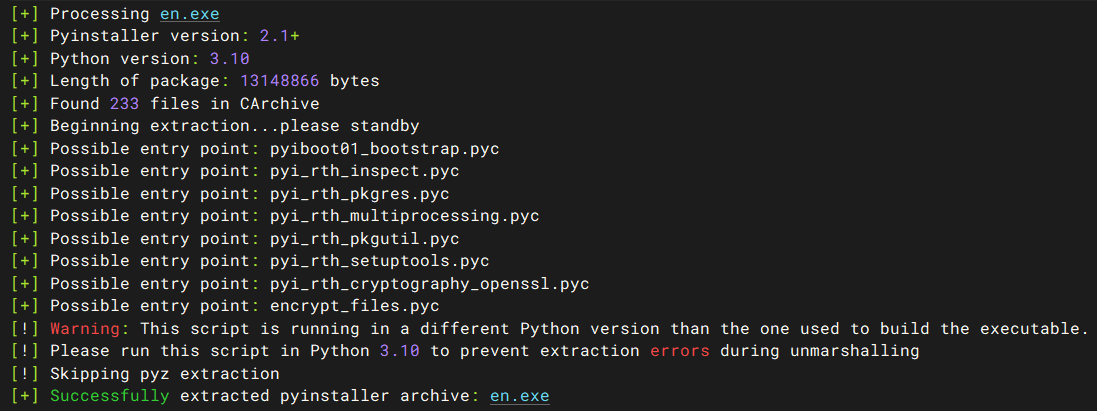Click the pyi_rth_setuptools.pyc filename
Viewport: 1097px width, 411px height.
(379, 261)
